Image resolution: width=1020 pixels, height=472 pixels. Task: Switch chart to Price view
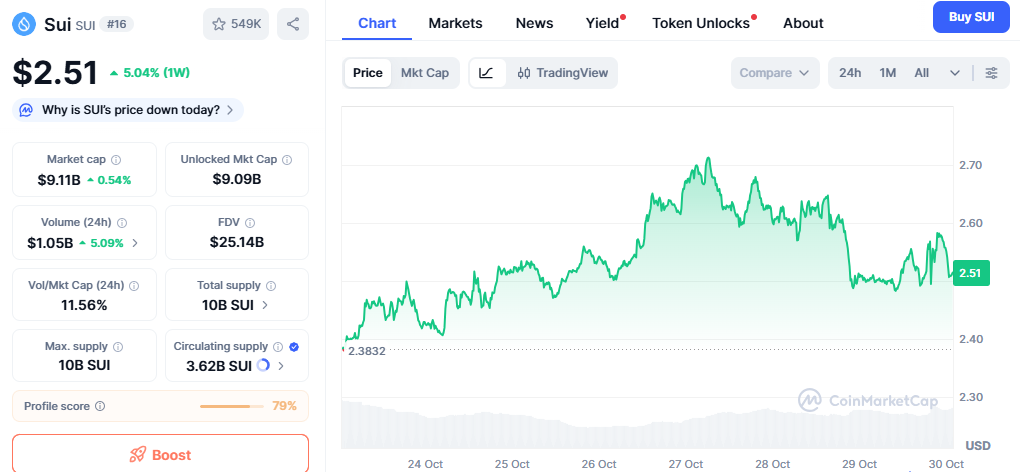pos(367,73)
